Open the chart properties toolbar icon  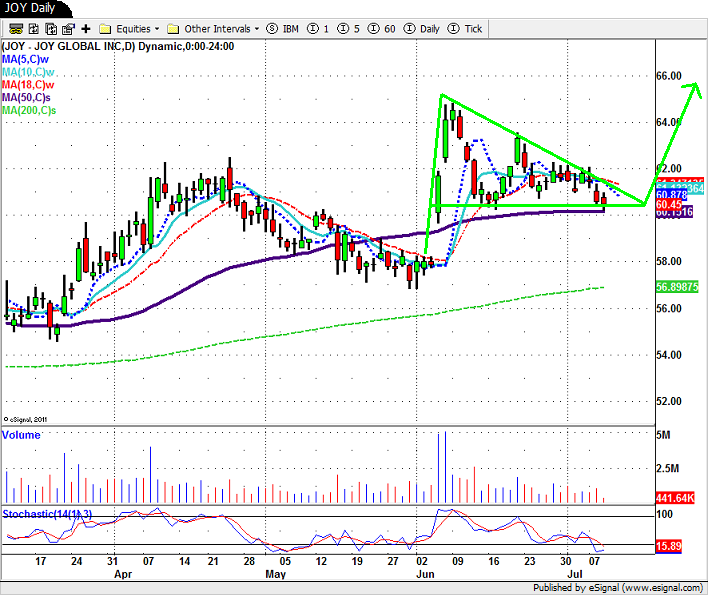coord(68,29)
